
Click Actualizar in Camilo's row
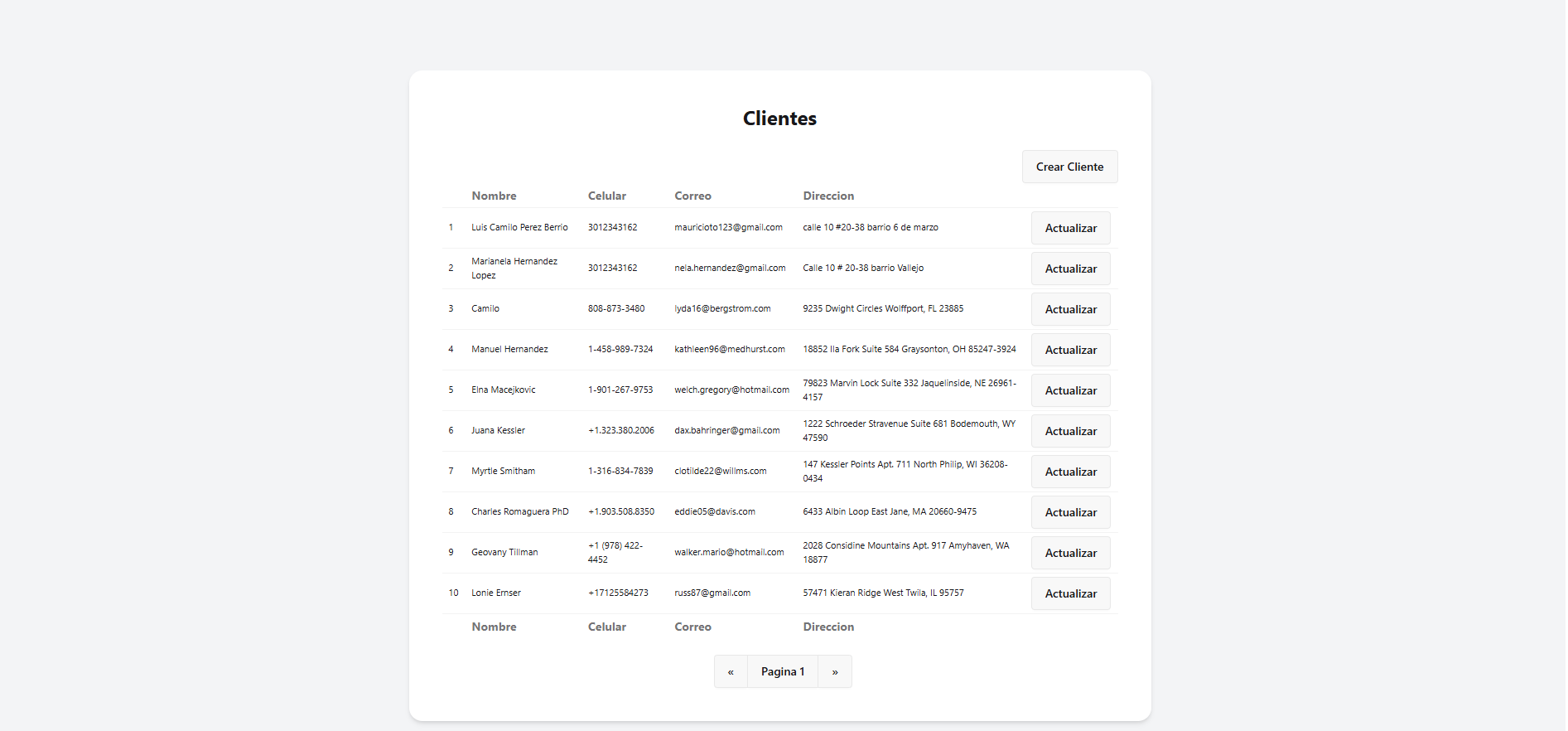(1070, 309)
